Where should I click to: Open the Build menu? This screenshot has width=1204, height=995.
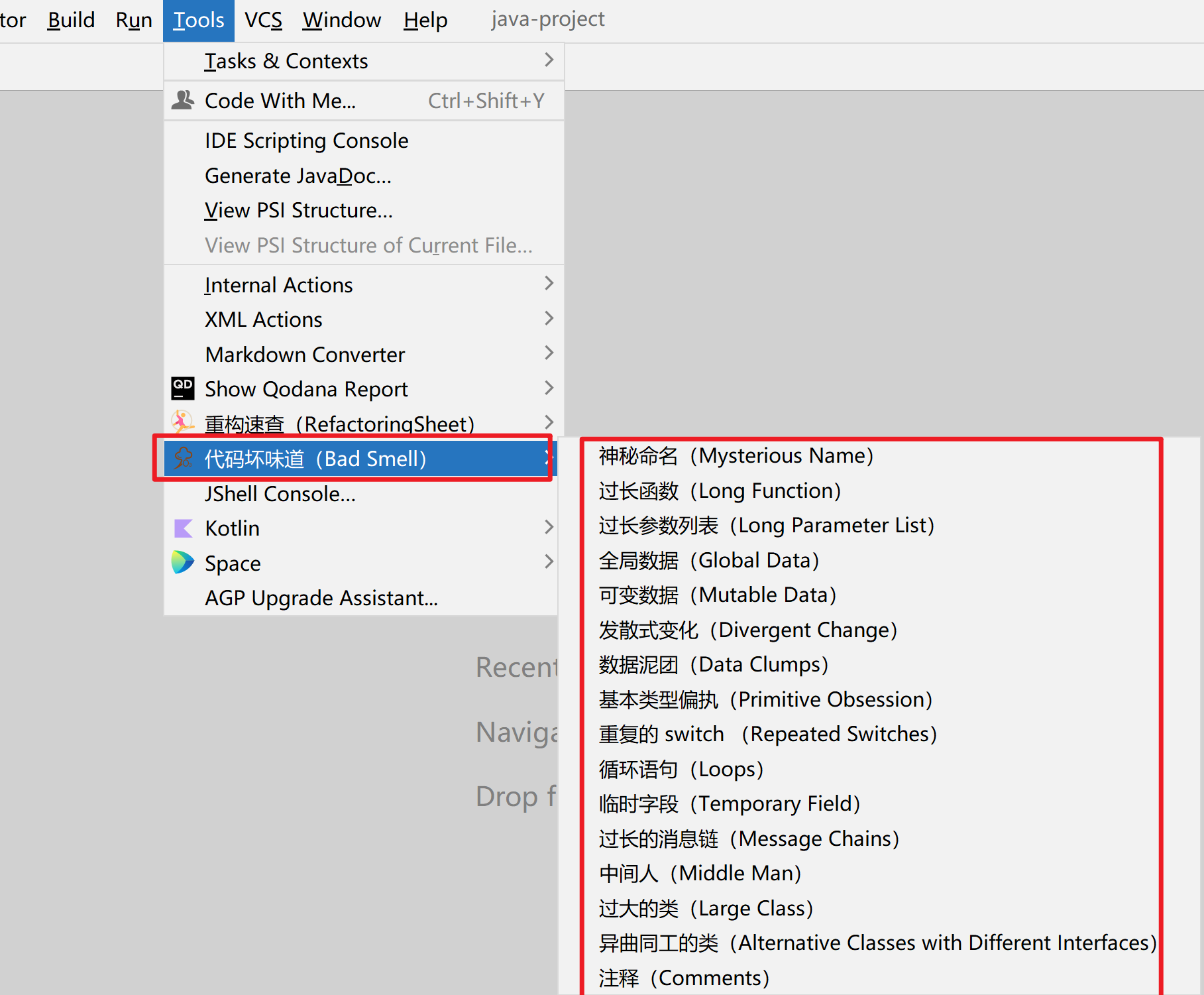tap(71, 20)
